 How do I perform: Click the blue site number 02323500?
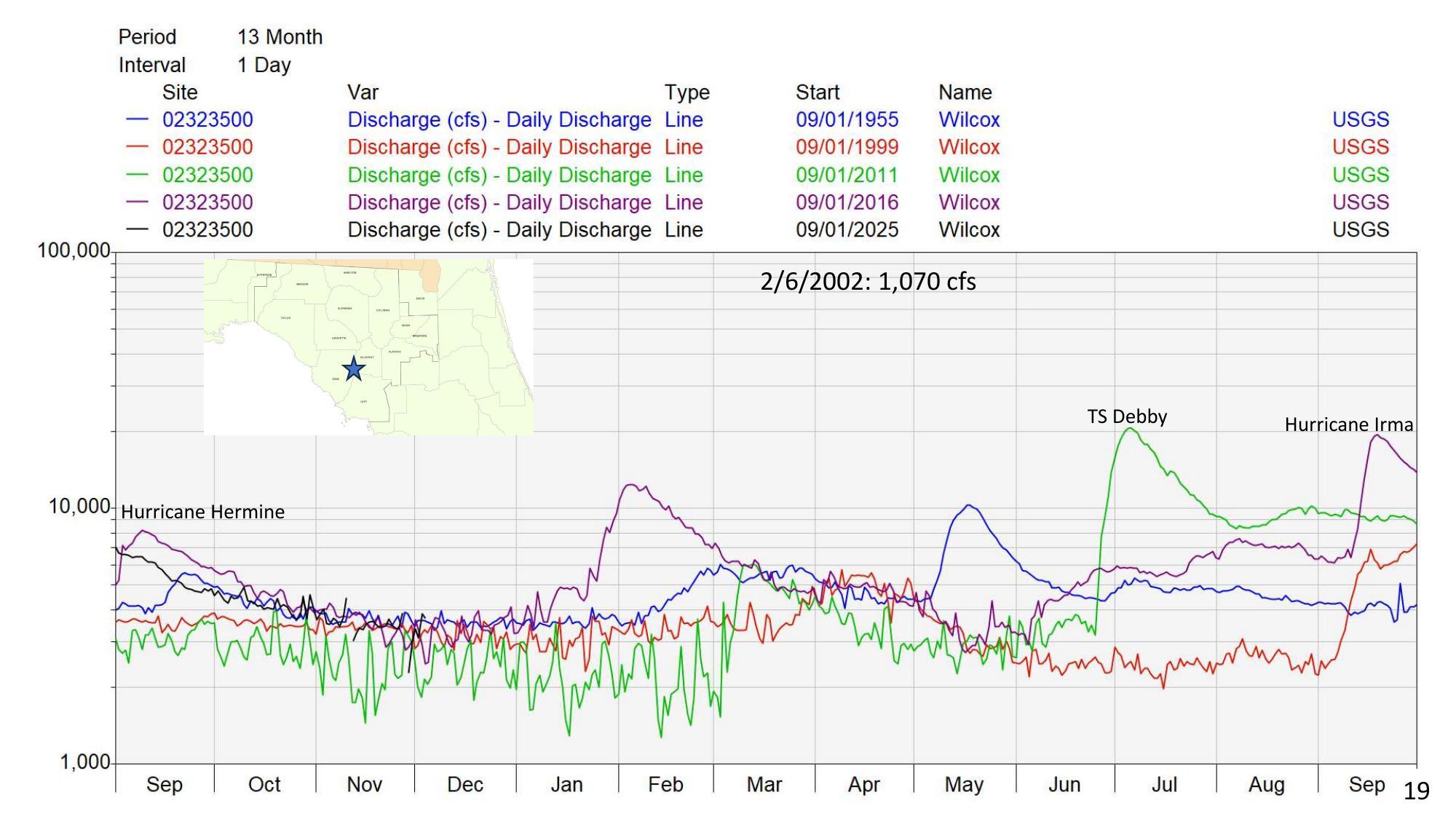coord(207,119)
